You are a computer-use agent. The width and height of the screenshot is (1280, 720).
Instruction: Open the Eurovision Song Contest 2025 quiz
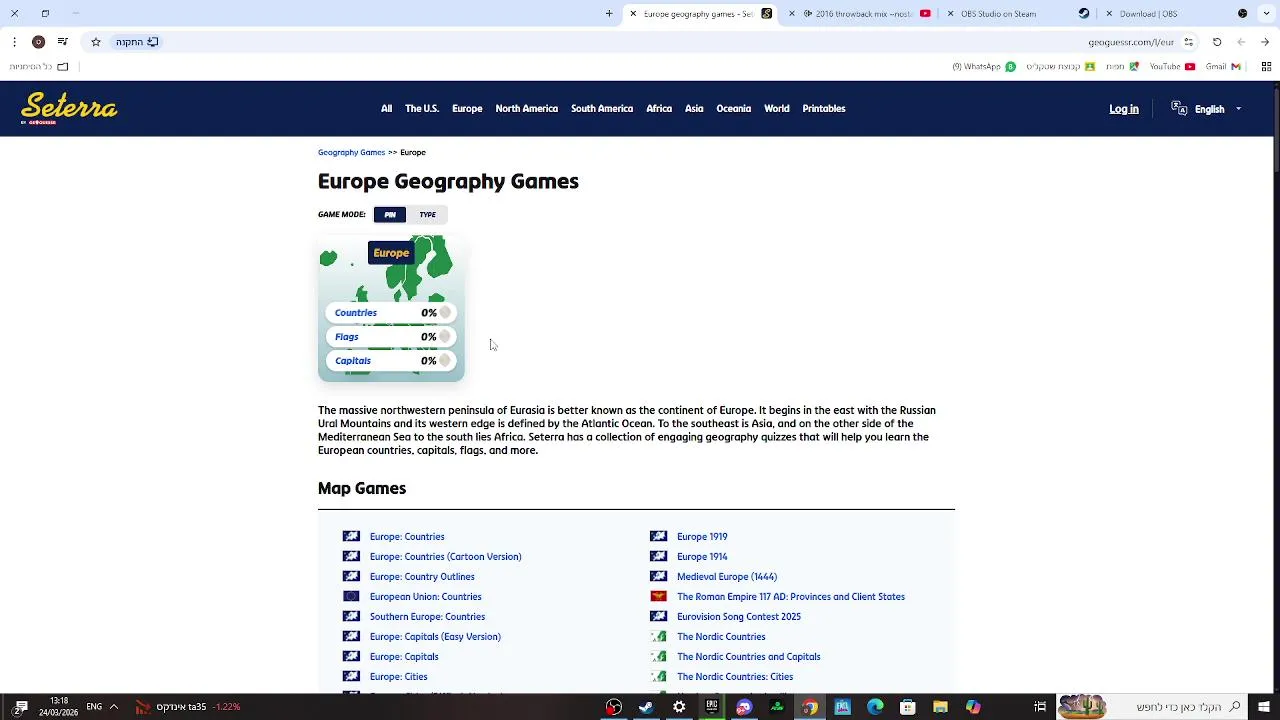[x=739, y=617]
